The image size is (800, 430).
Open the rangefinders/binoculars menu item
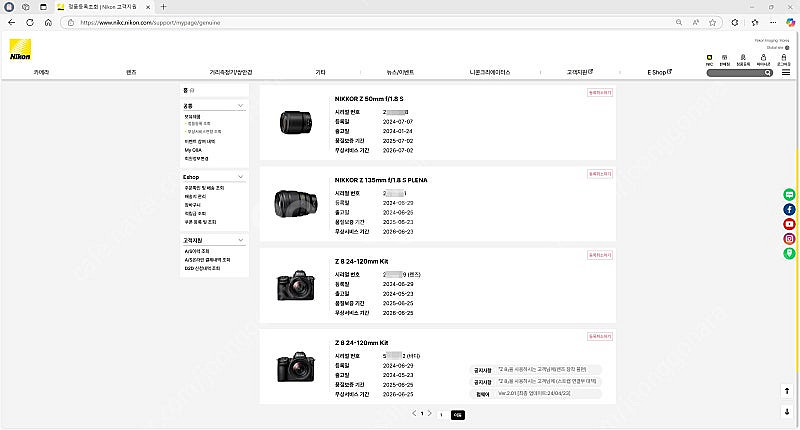pos(231,72)
